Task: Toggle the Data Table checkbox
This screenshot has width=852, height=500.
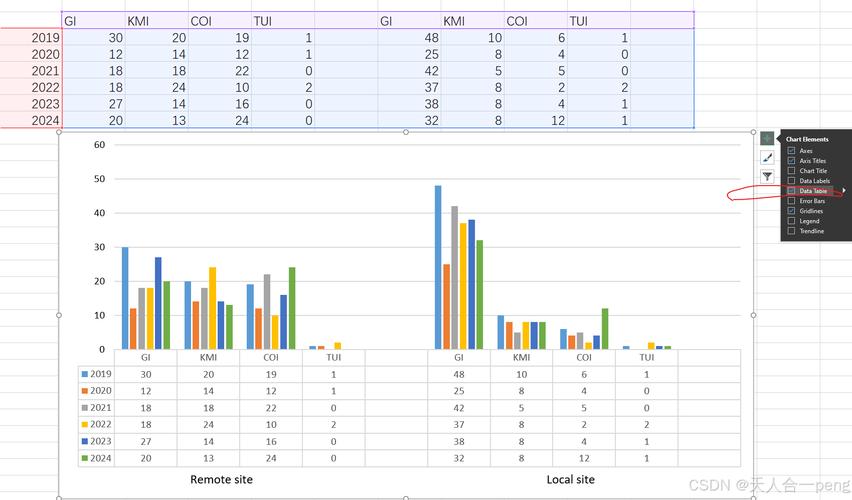Action: click(792, 191)
